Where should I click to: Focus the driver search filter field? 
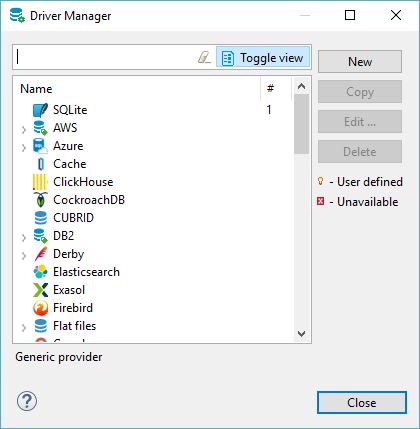click(x=105, y=57)
